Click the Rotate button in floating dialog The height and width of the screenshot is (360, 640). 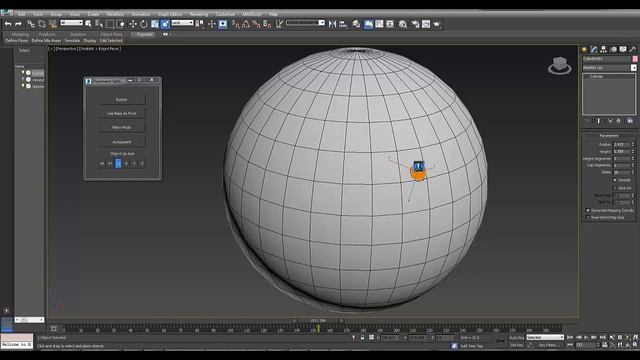click(x=122, y=100)
